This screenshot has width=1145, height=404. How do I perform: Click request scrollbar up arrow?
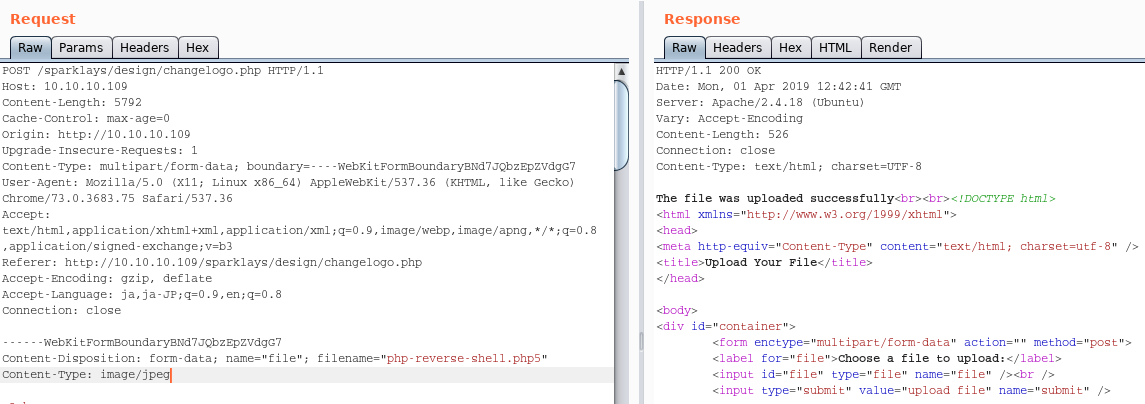click(621, 72)
